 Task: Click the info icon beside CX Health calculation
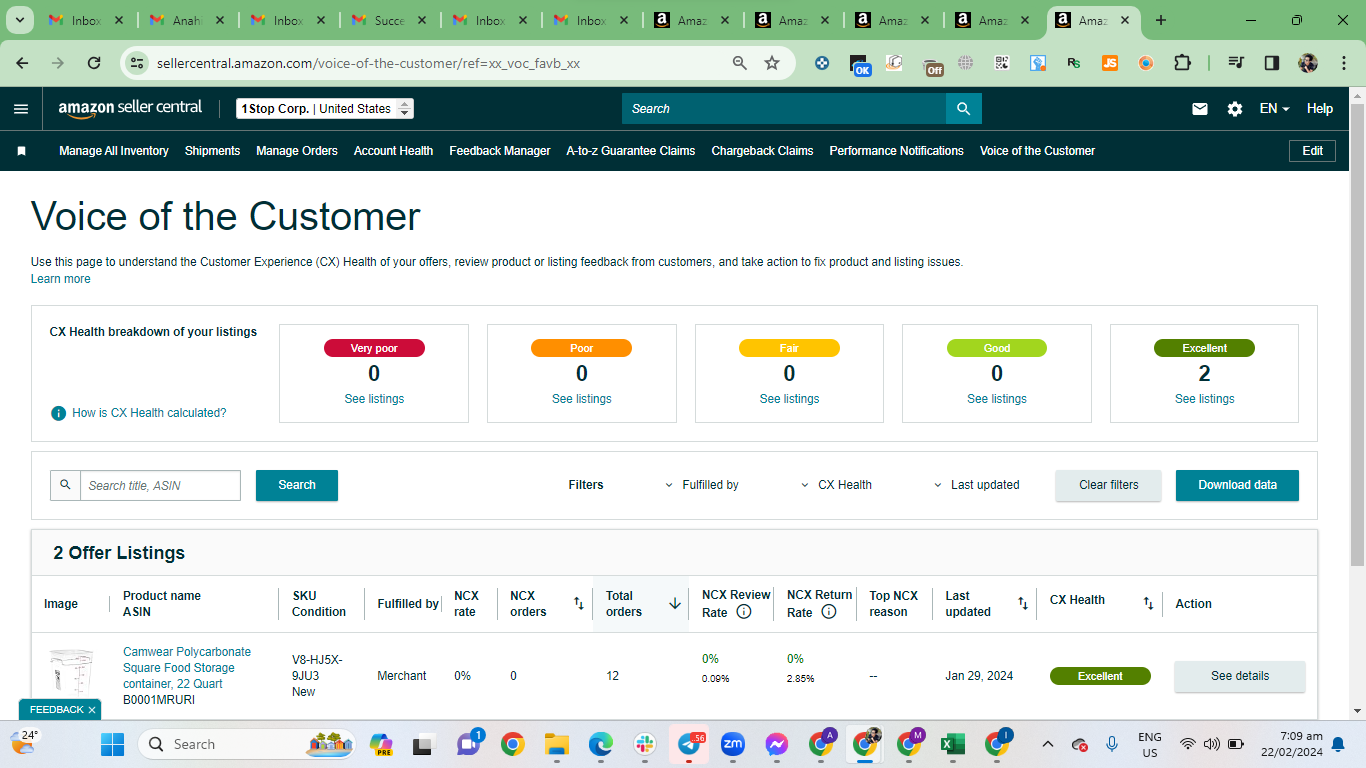pos(58,413)
